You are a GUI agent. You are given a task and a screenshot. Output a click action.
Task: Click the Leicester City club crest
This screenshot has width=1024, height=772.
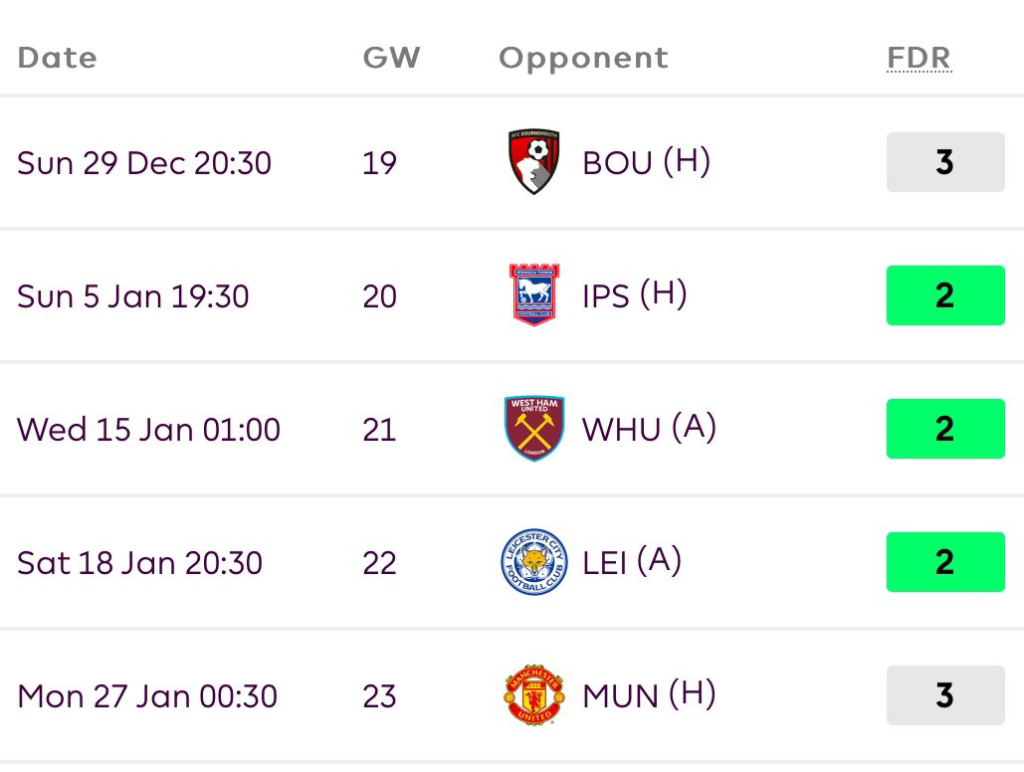coord(534,563)
